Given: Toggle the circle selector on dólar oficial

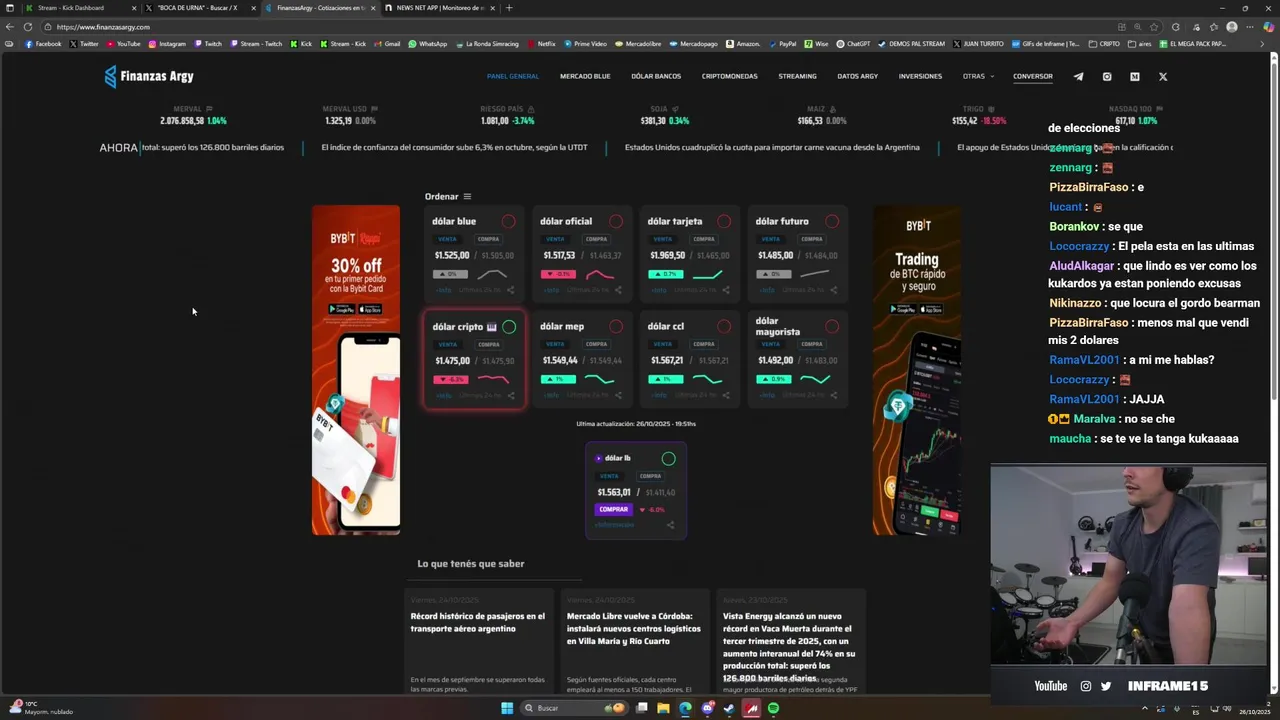Looking at the screenshot, I should (616, 221).
